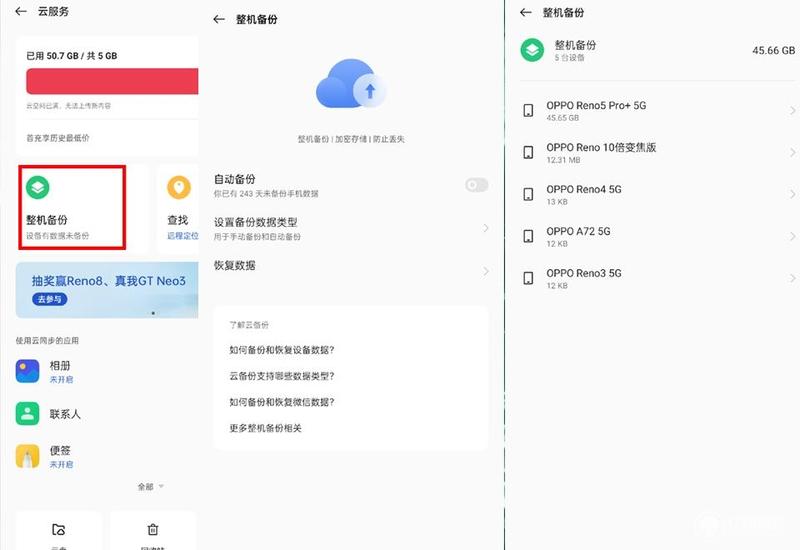This screenshot has height=550, width=800.
Task: Select OPPO A72 5G device name
Action: click(x=578, y=231)
